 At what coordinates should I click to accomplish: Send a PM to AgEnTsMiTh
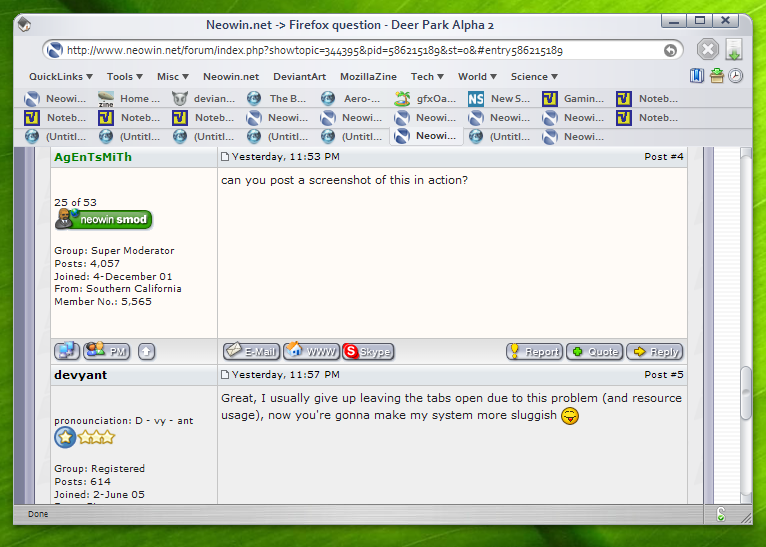[x=106, y=351]
